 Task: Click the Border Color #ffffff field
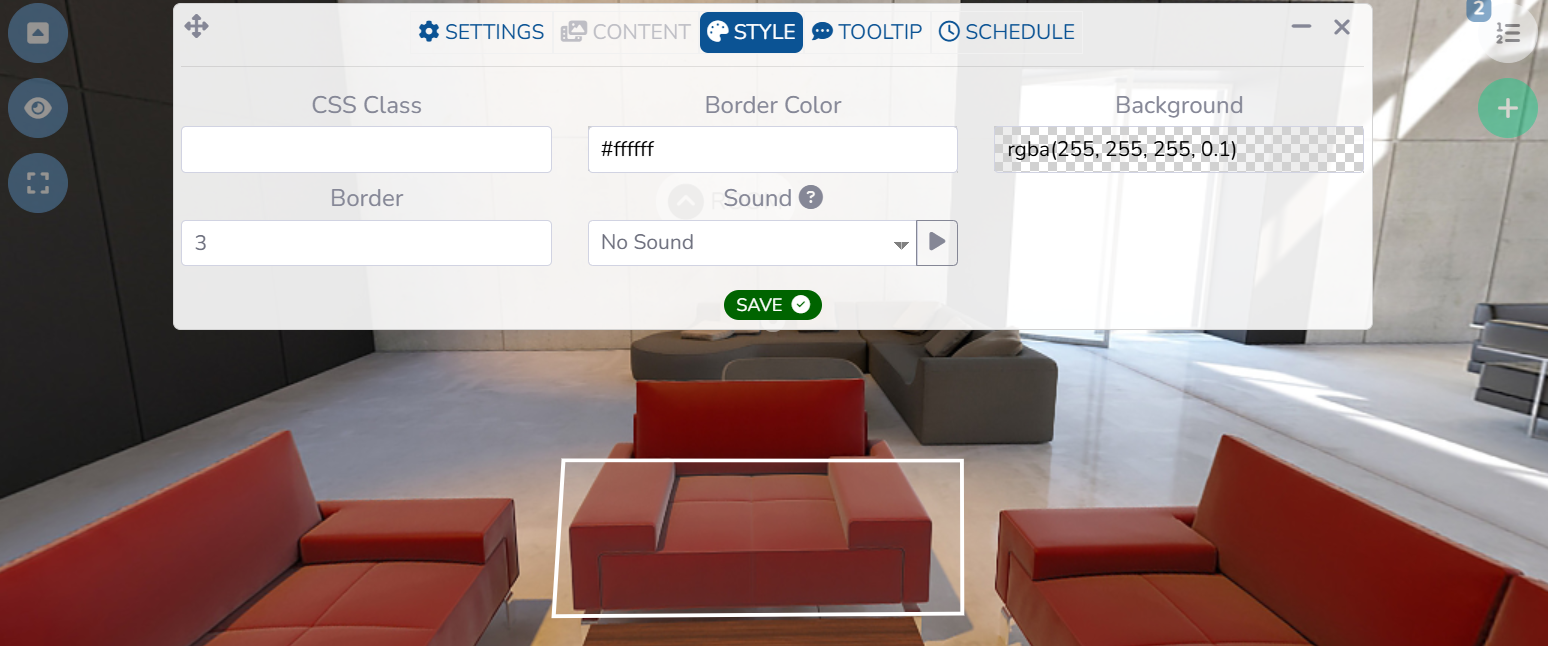(x=773, y=150)
